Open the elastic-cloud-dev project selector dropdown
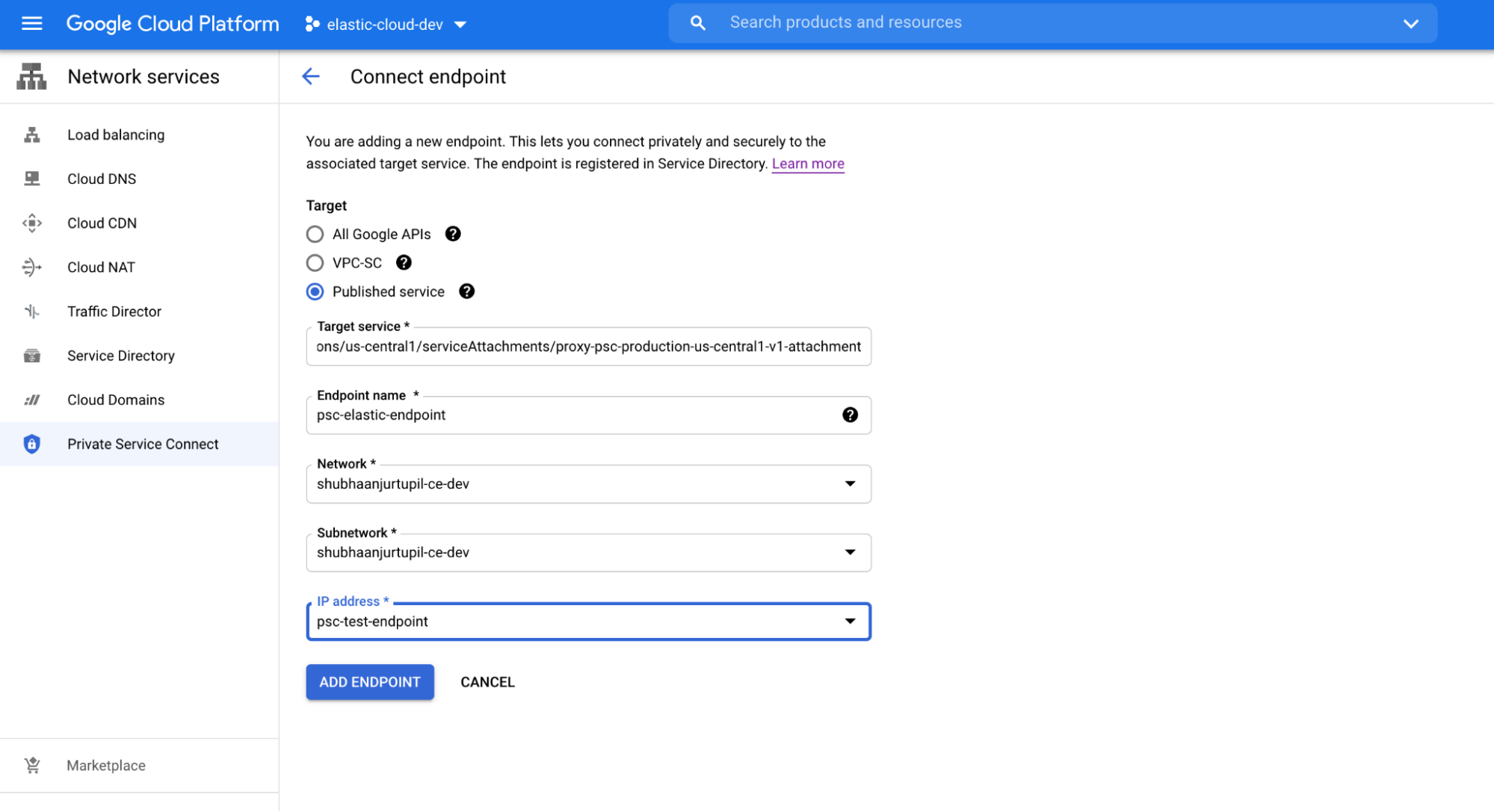Image resolution: width=1494 pixels, height=812 pixels. 386,25
